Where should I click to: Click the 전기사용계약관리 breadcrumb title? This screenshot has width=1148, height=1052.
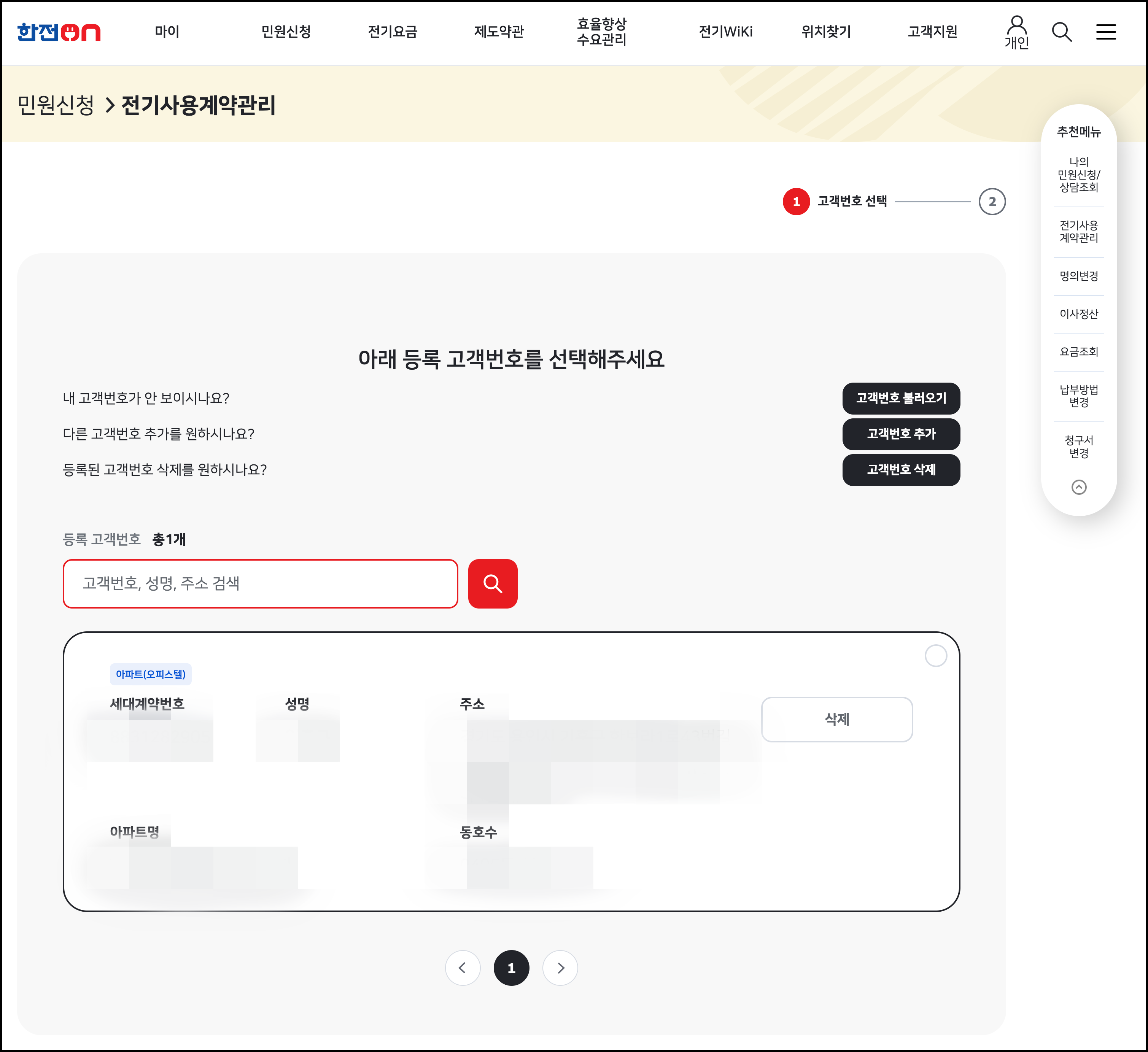[198, 105]
